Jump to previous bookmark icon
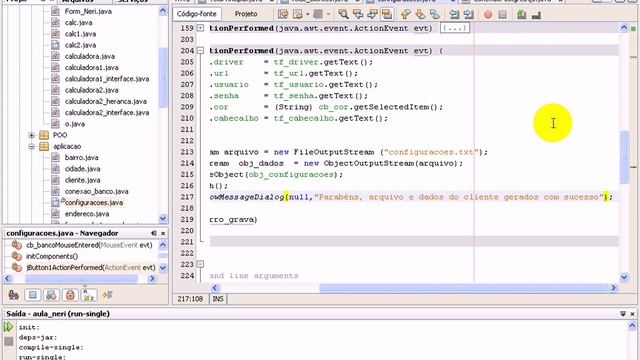 [405, 14]
